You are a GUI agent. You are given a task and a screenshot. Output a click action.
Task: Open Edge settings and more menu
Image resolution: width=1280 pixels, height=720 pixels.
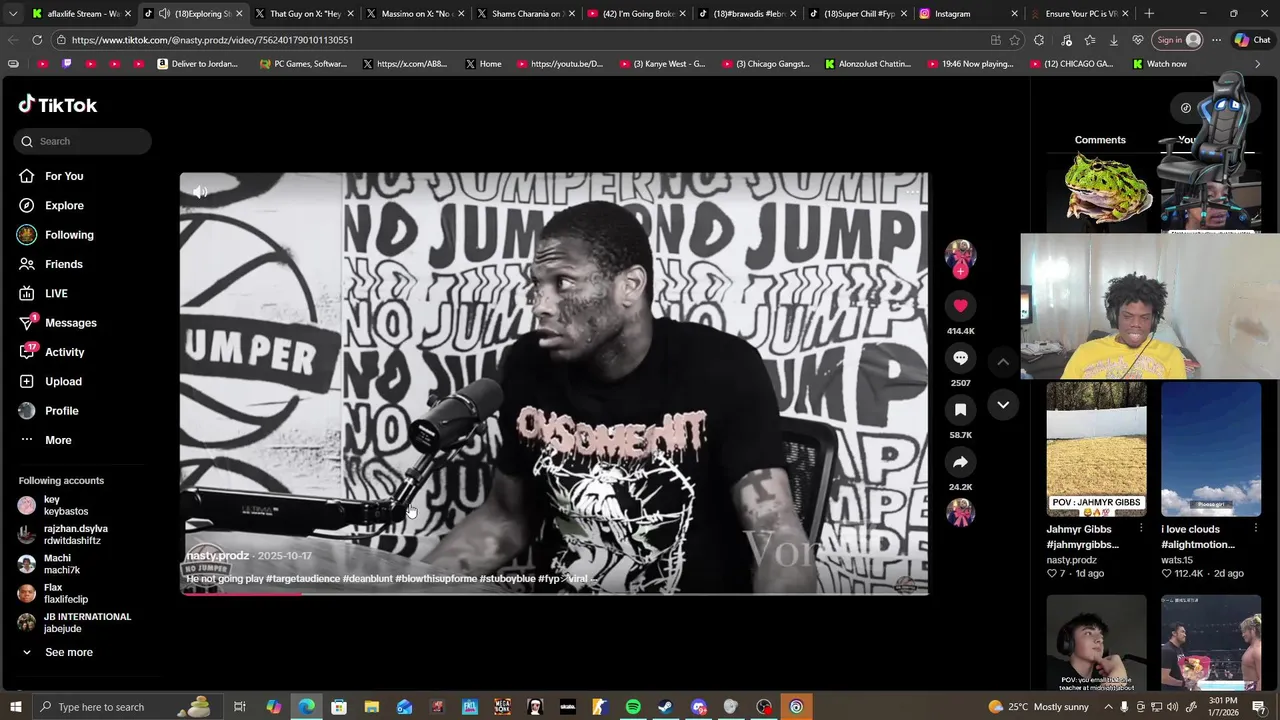1216,40
